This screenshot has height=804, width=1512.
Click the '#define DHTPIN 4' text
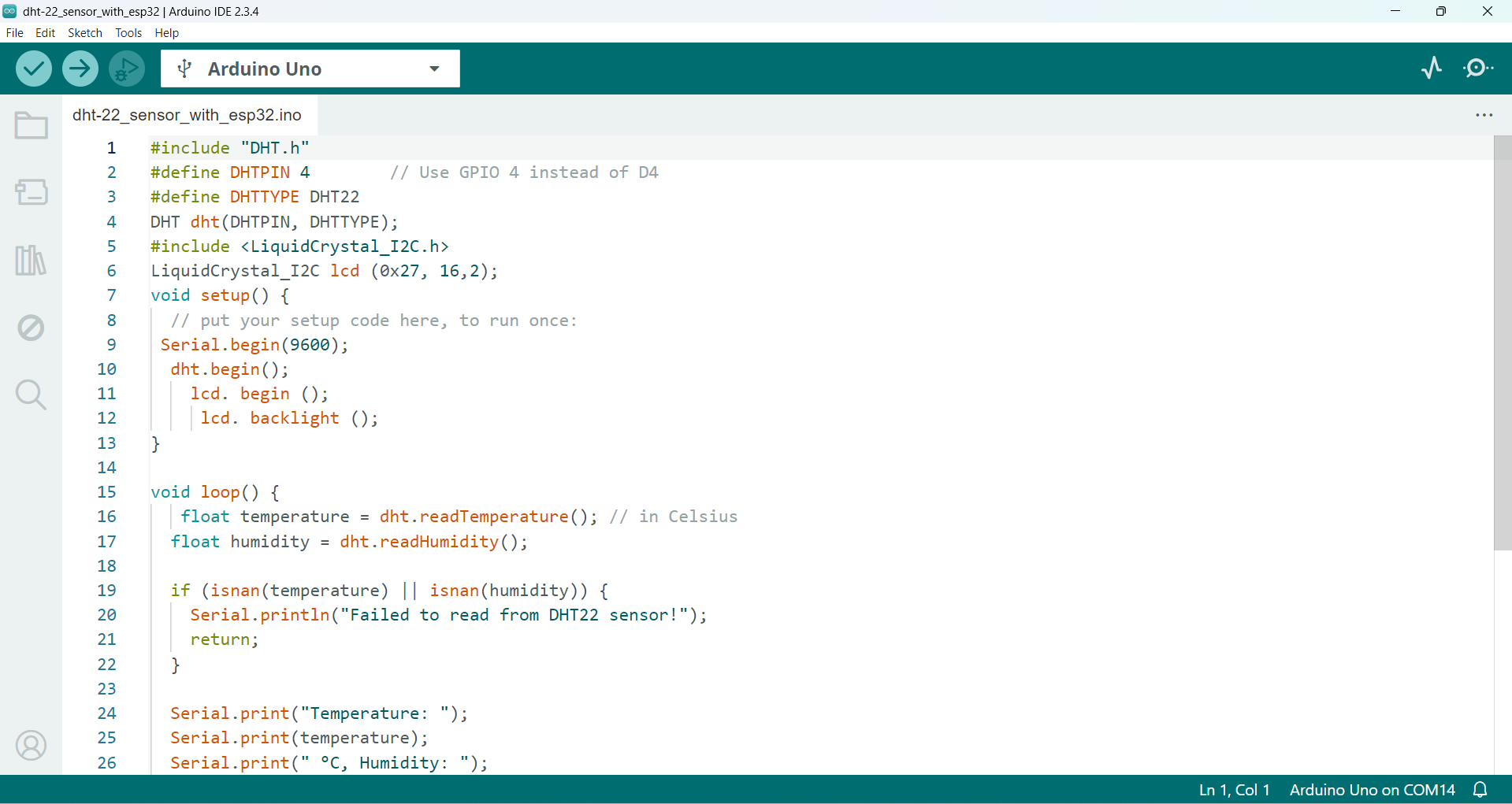click(230, 172)
